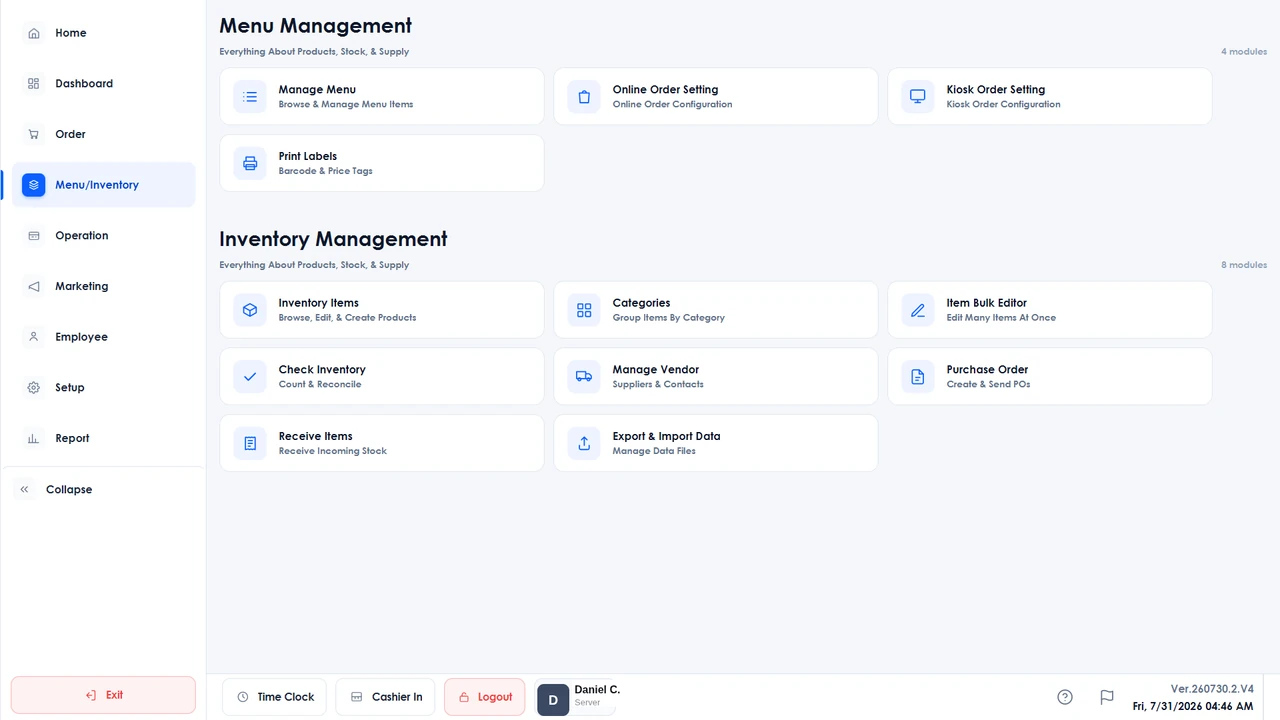Click the Marketing megaphone icon
This screenshot has height=720, width=1280.
tap(34, 286)
